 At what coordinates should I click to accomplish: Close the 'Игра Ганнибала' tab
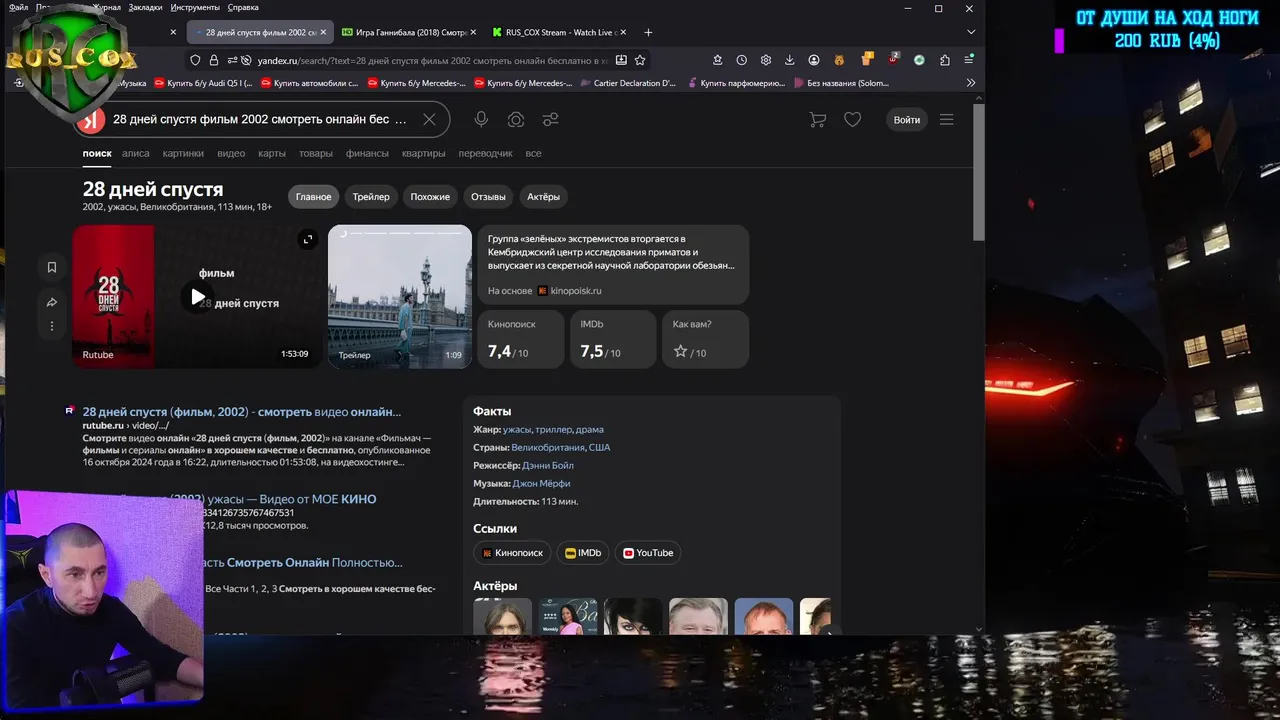[x=473, y=32]
